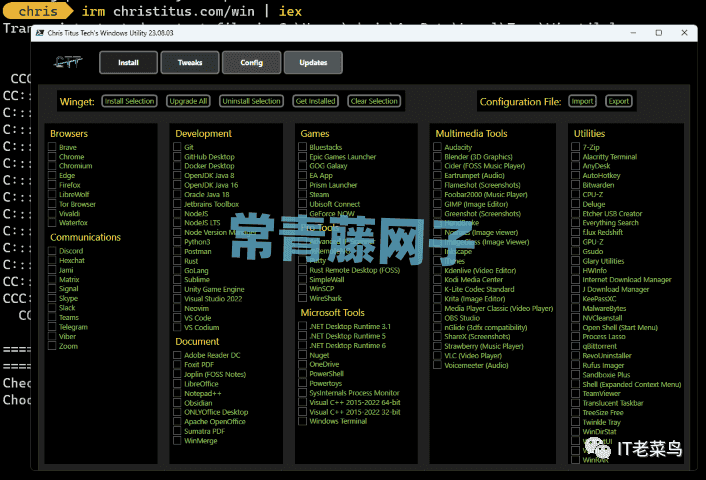Check the VLC (Video Player) checkbox
The image size is (706, 480).
point(437,355)
